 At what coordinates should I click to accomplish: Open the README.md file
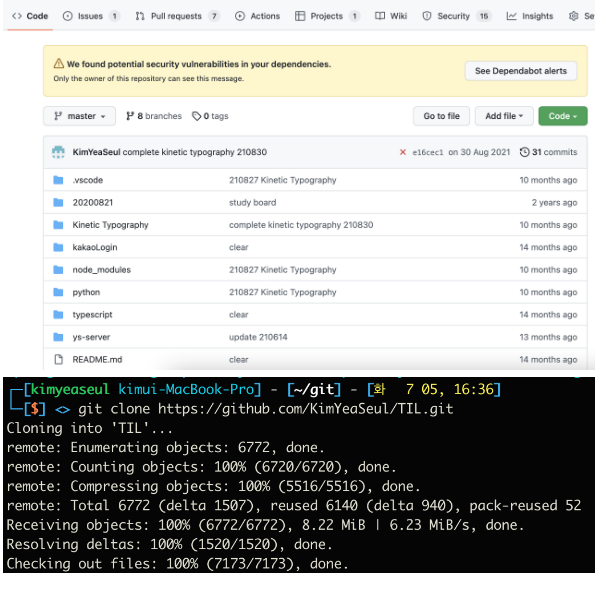(x=97, y=359)
